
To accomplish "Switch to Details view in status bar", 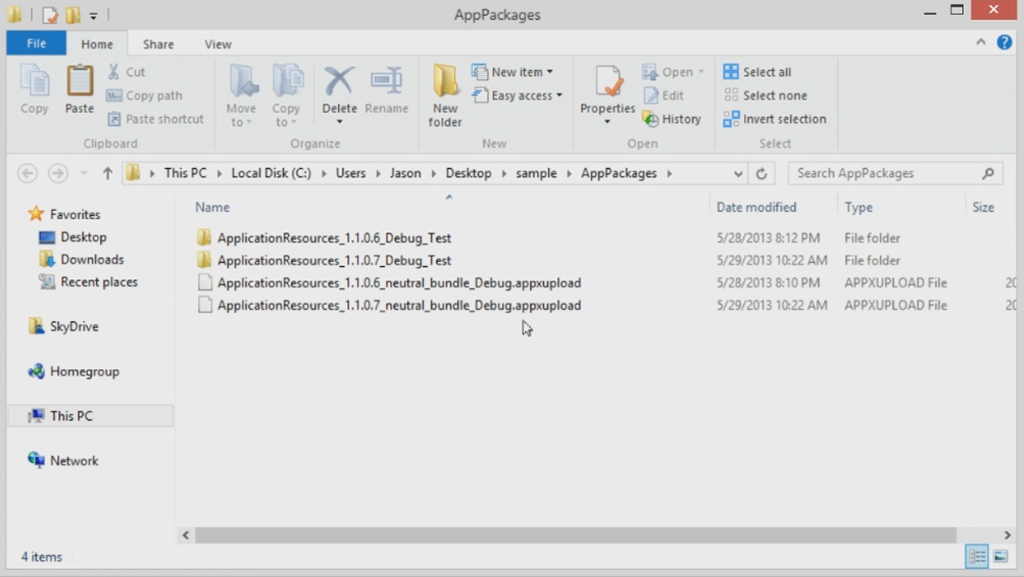I will click(x=977, y=556).
